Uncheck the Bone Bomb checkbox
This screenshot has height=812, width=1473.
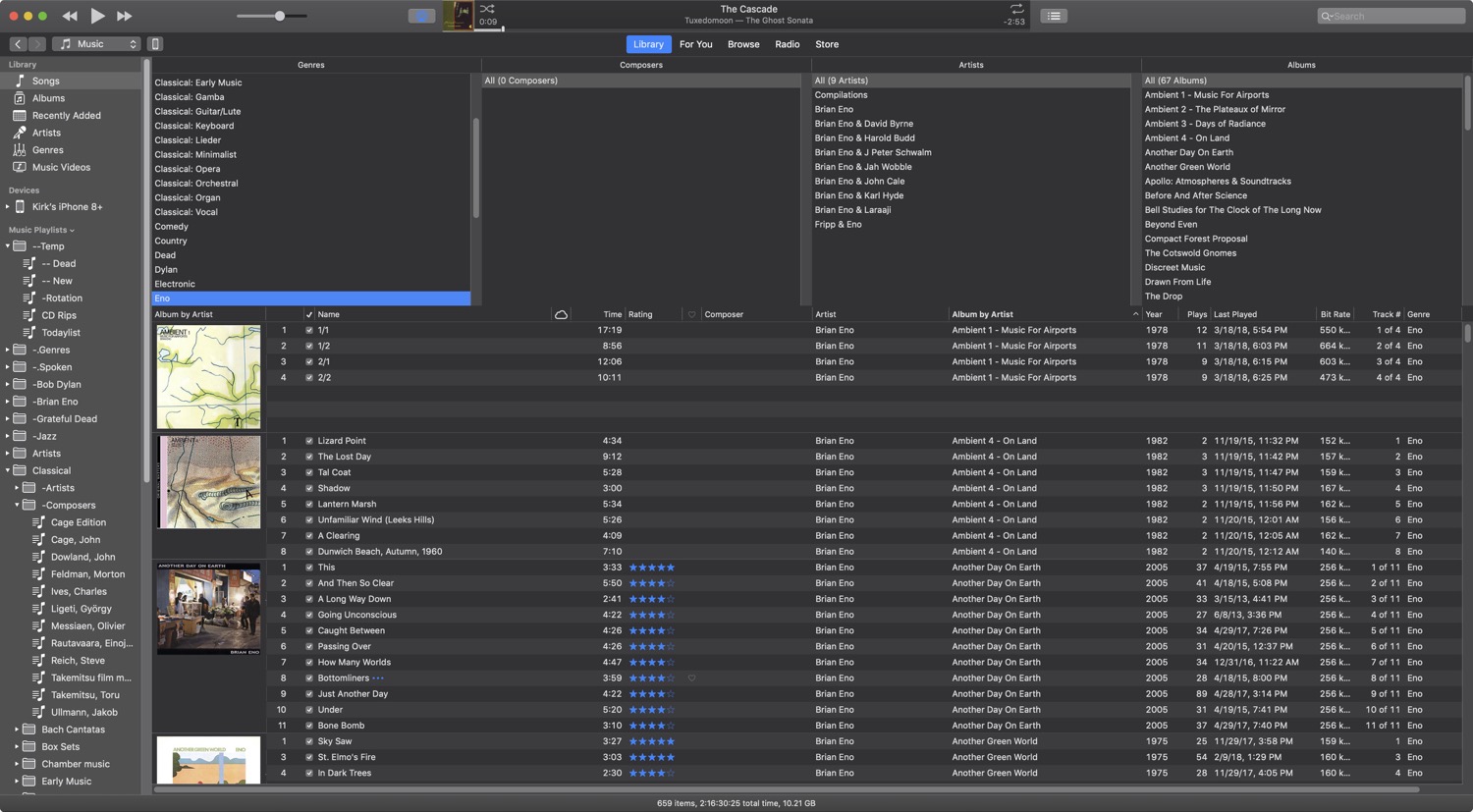(x=309, y=727)
